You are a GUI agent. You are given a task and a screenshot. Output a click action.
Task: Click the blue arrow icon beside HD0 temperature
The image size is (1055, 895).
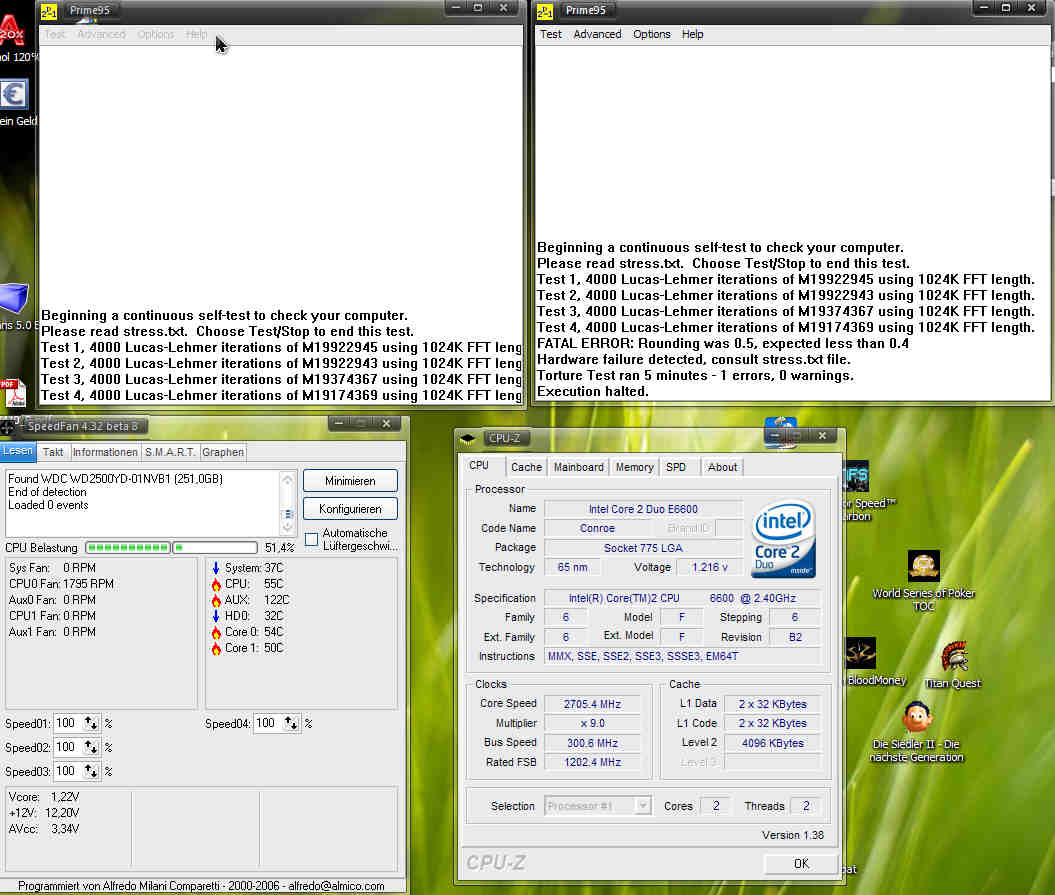click(216, 616)
